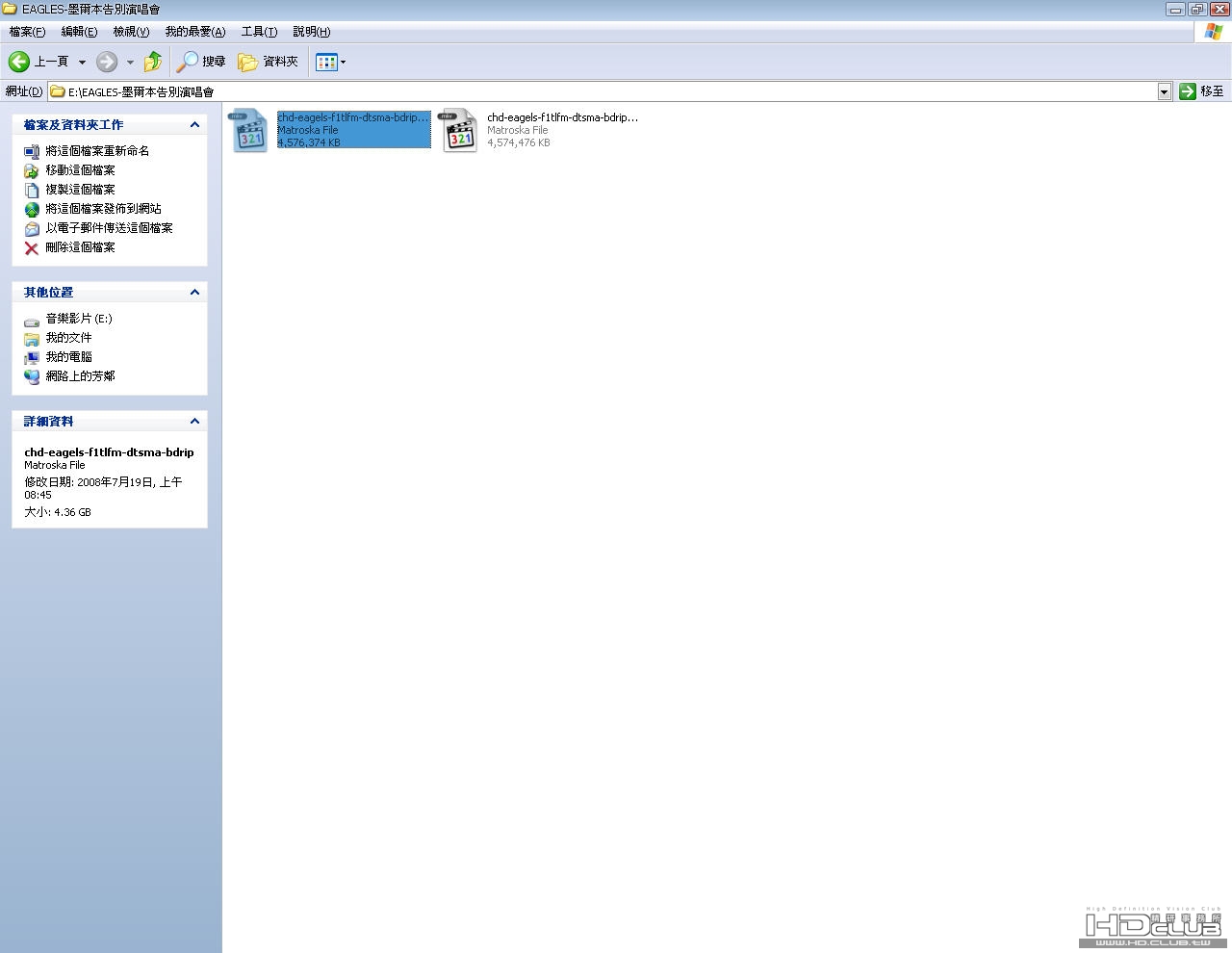Open the 說明(H) menu
Screen dimensions: 1232x953
(x=312, y=32)
